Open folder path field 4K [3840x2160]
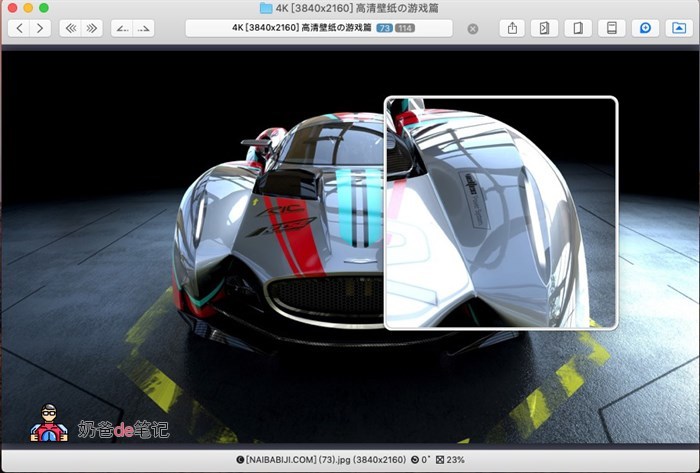Screen dimensions: 700x473 point(290,28)
